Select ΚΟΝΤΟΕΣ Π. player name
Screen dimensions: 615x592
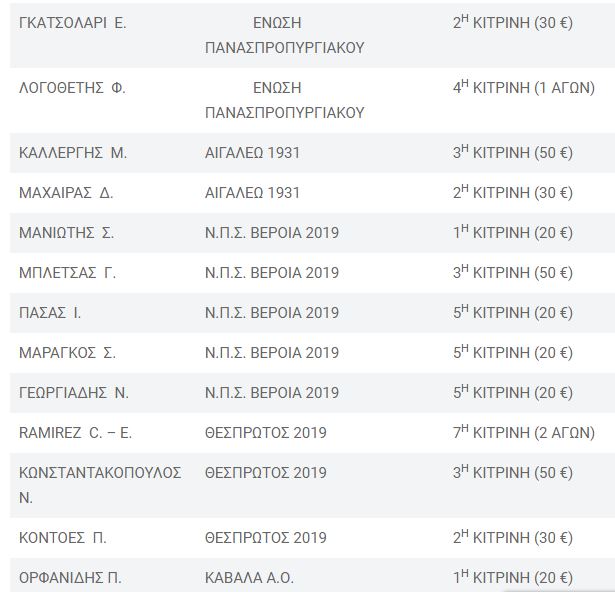coord(63,537)
